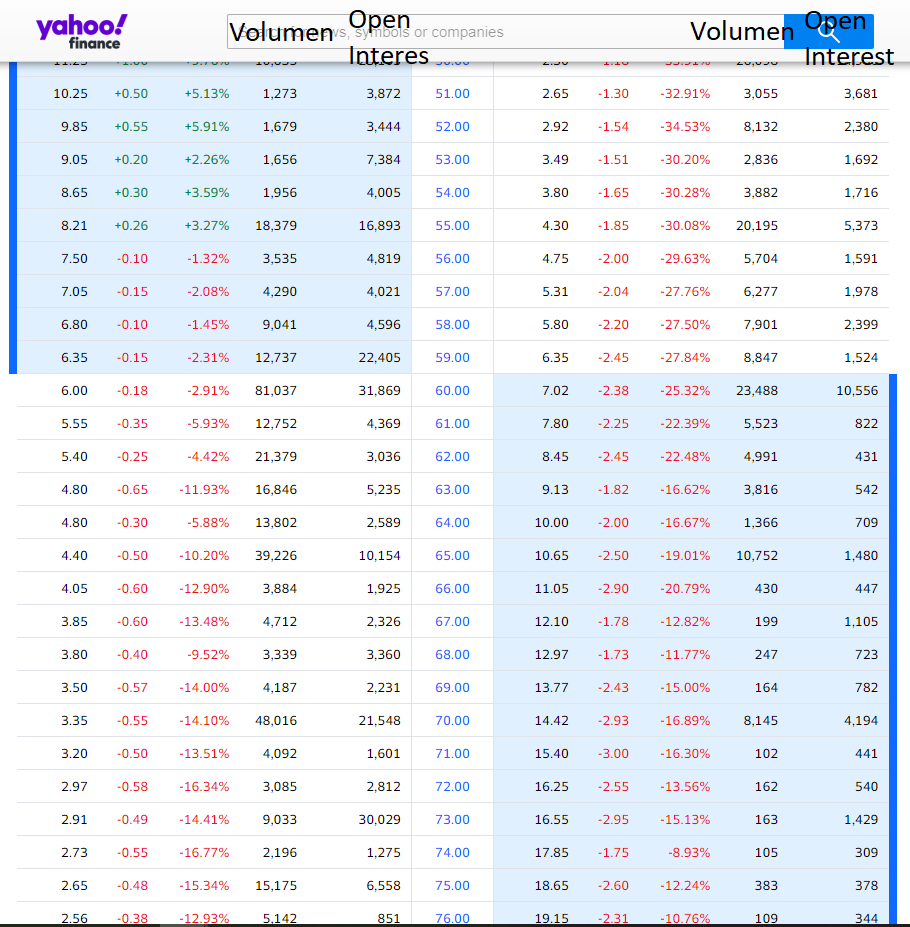The height and width of the screenshot is (927, 910).
Task: Click the right Open Interest column header
Action: click(848, 57)
